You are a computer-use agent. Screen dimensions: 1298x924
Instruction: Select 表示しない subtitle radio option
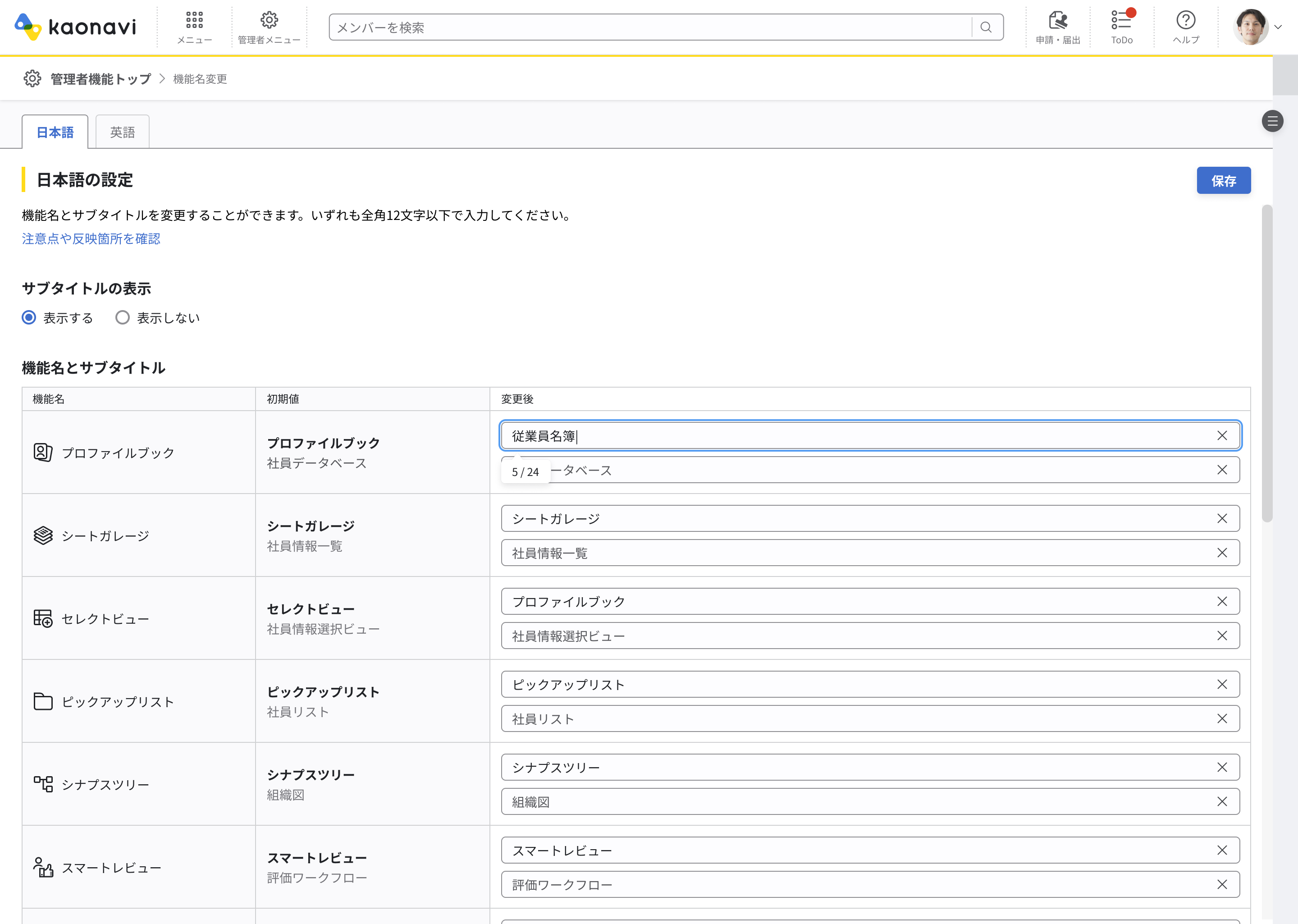[122, 317]
